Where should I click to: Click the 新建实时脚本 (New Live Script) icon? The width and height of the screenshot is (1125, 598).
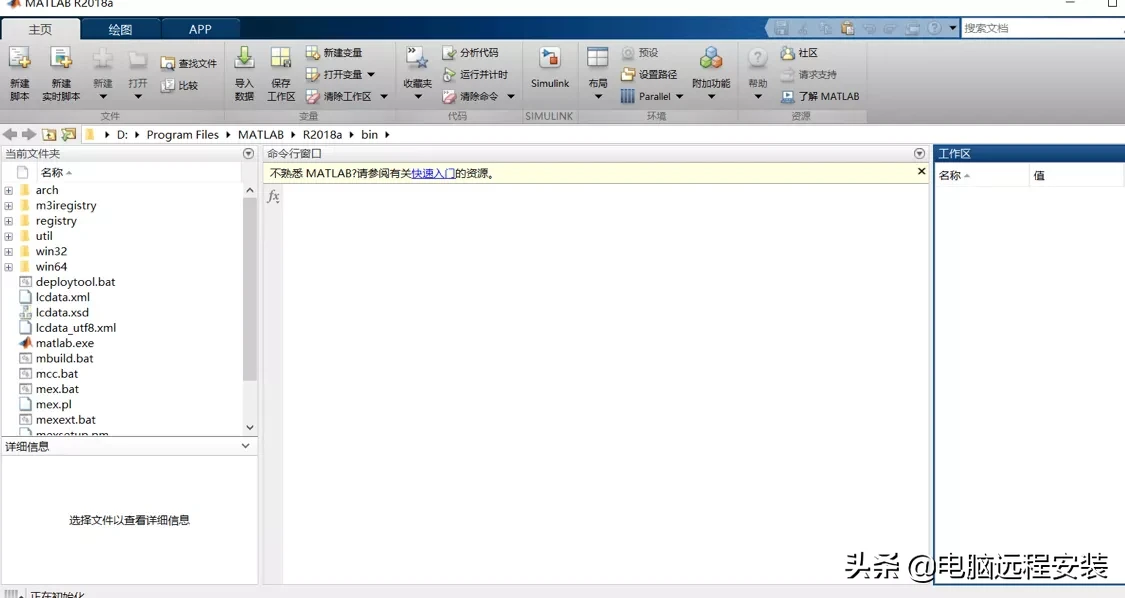[61, 59]
